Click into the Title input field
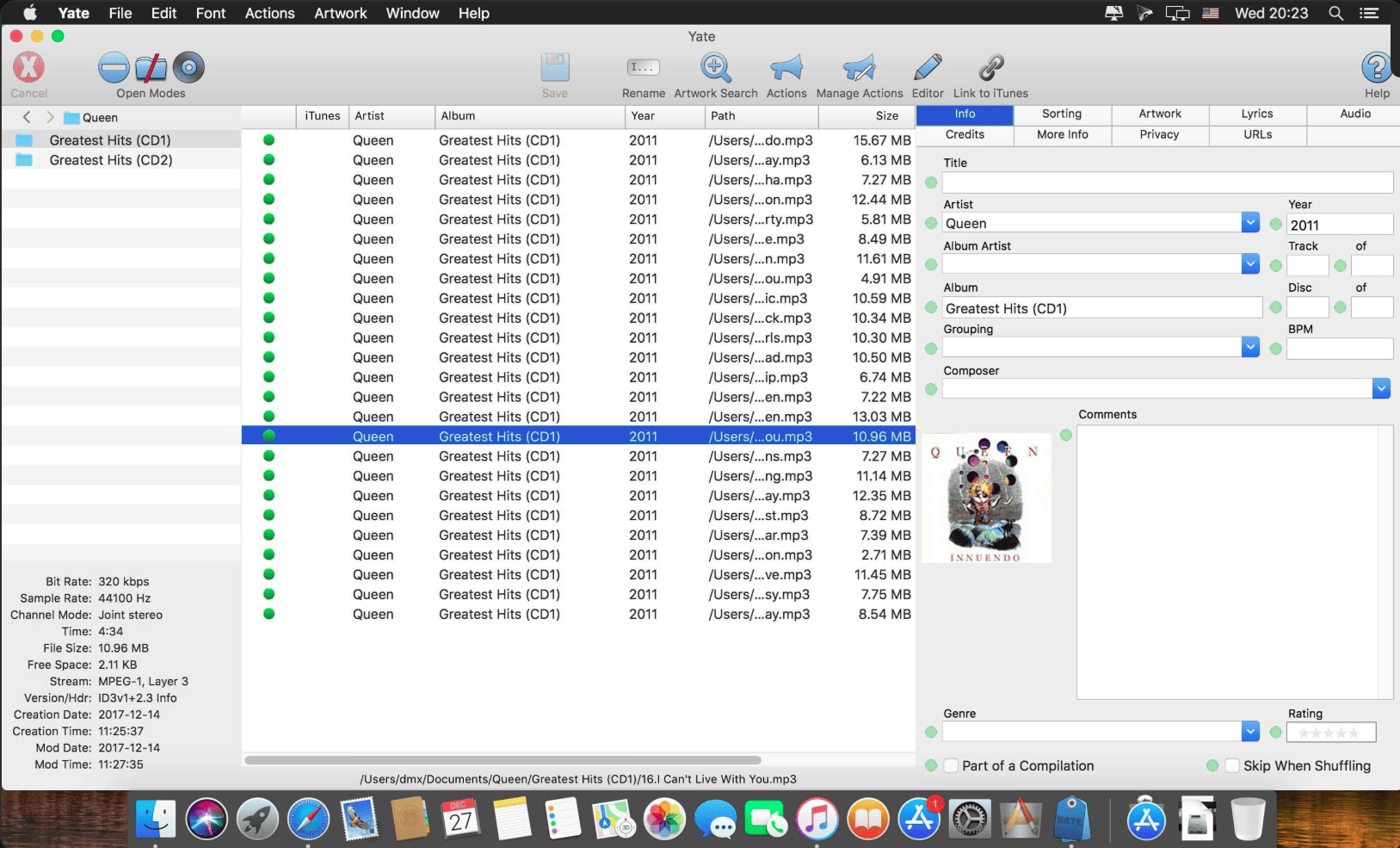Image resolution: width=1400 pixels, height=848 pixels. [1168, 183]
